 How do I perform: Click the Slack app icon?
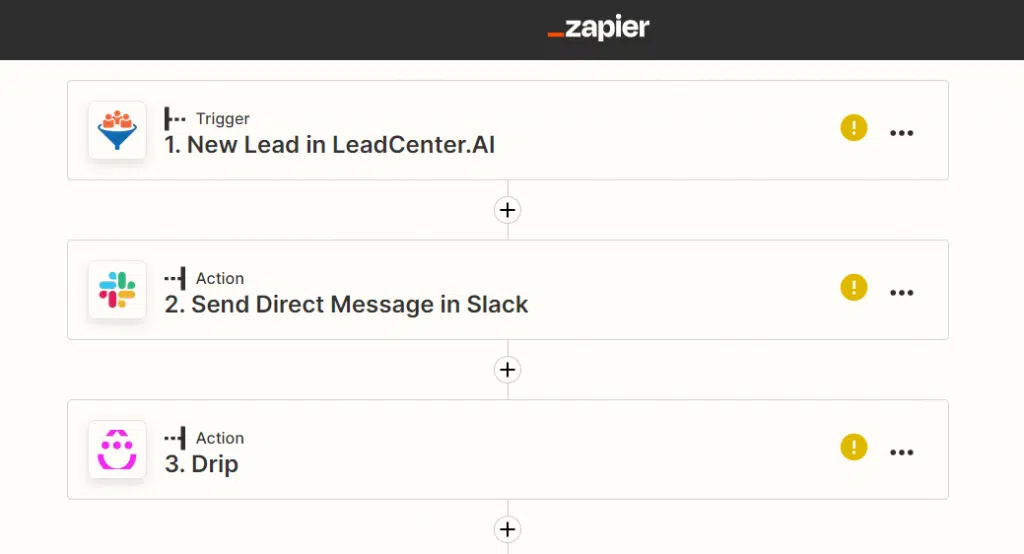point(117,289)
